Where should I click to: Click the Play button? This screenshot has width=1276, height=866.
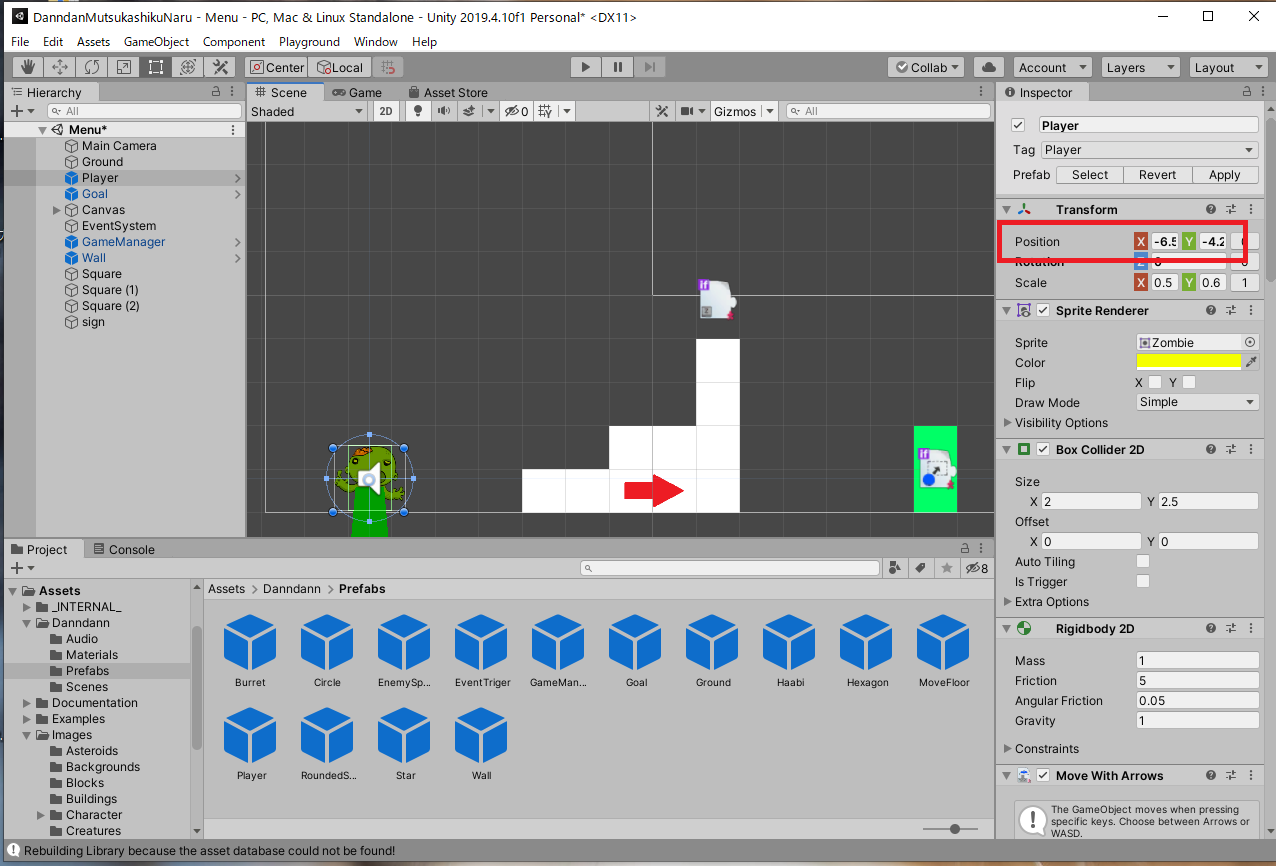[586, 67]
